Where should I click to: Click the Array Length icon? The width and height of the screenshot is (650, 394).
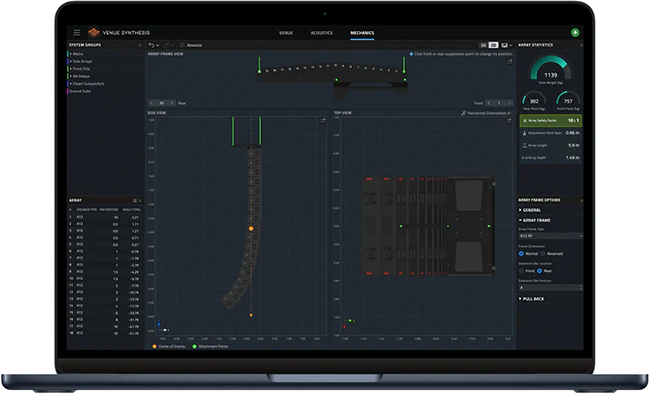[524, 146]
